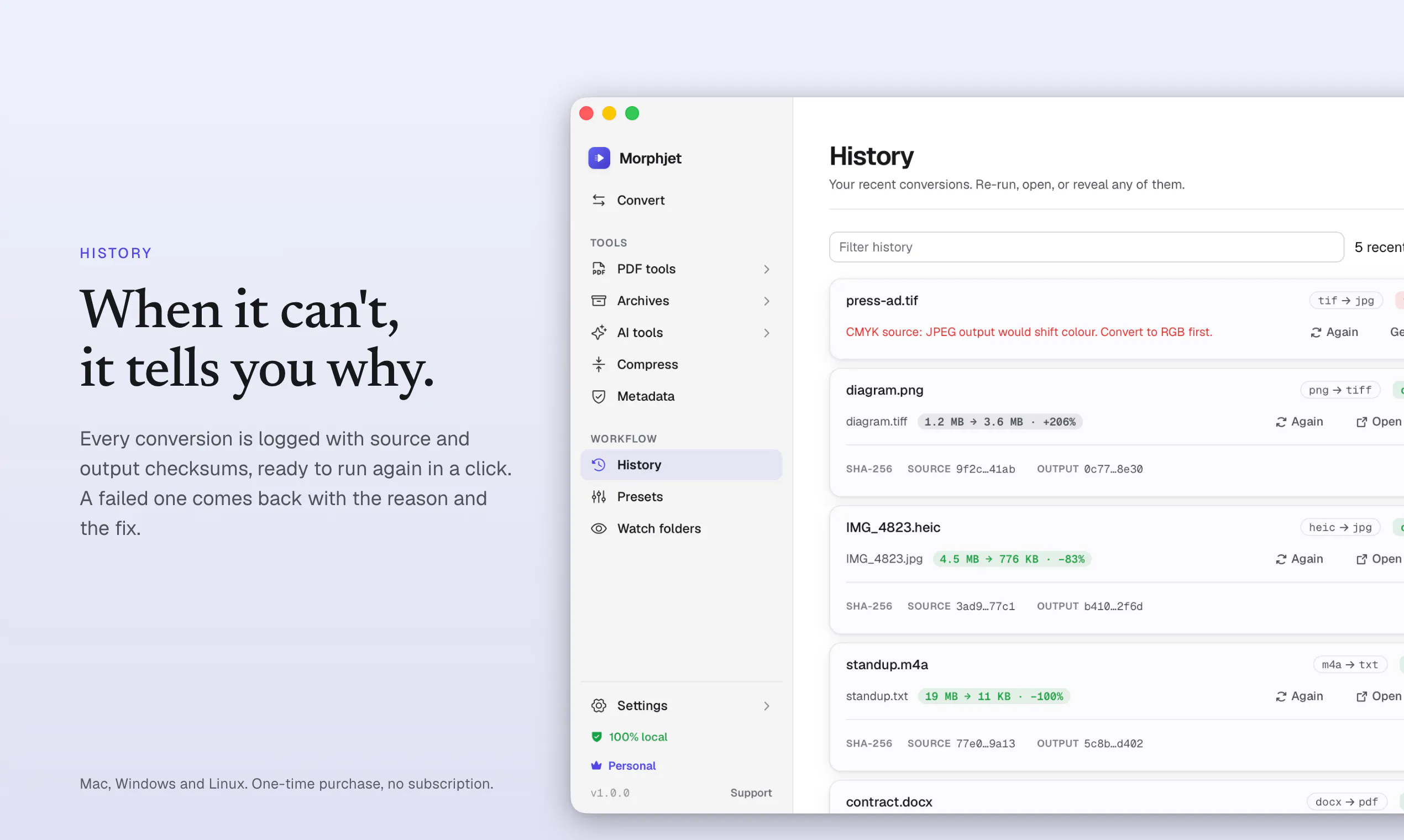Click the output checksum b410…2f6d
This screenshot has width=1404, height=840.
(x=1113, y=606)
